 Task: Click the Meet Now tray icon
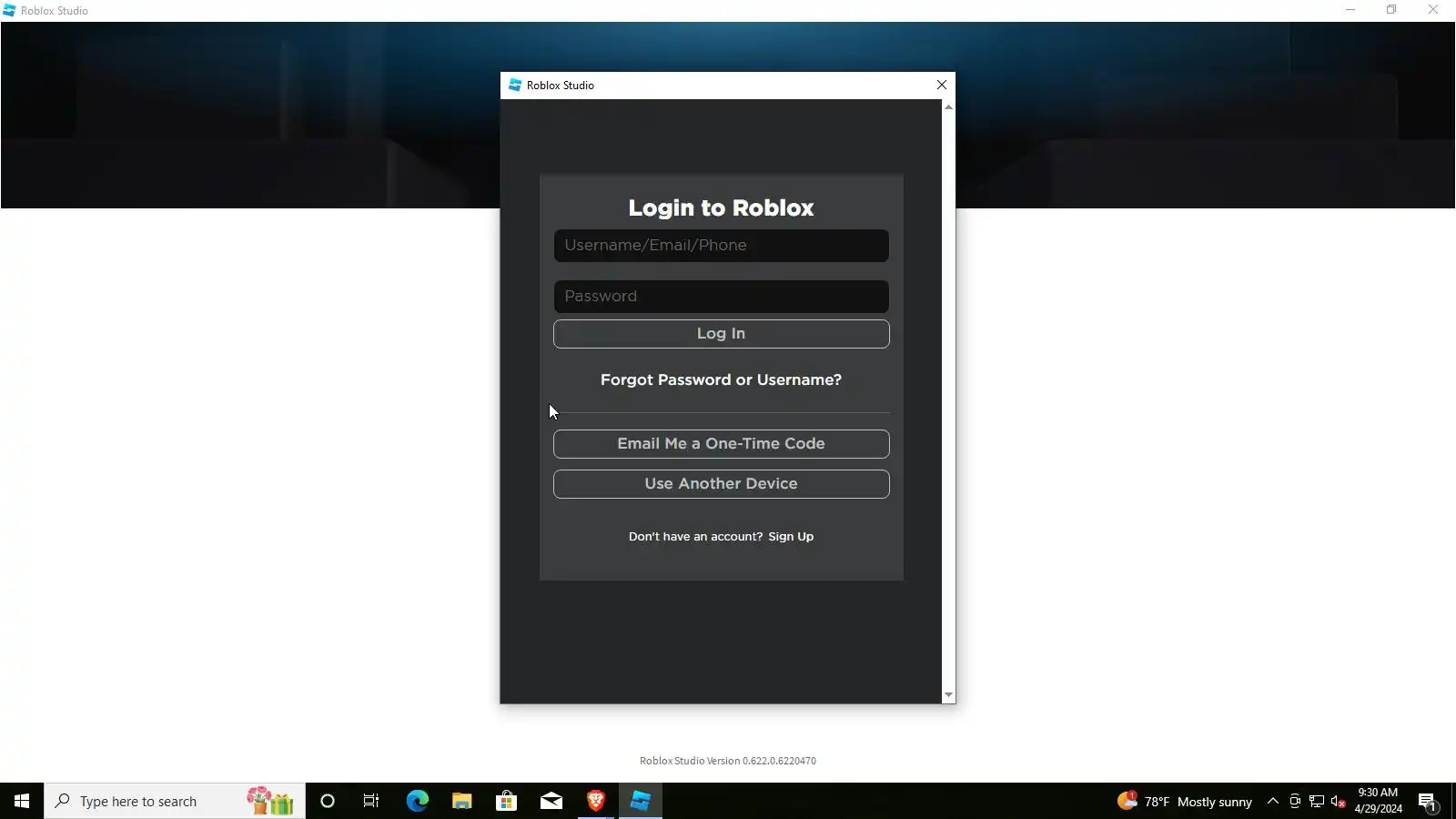click(1295, 801)
